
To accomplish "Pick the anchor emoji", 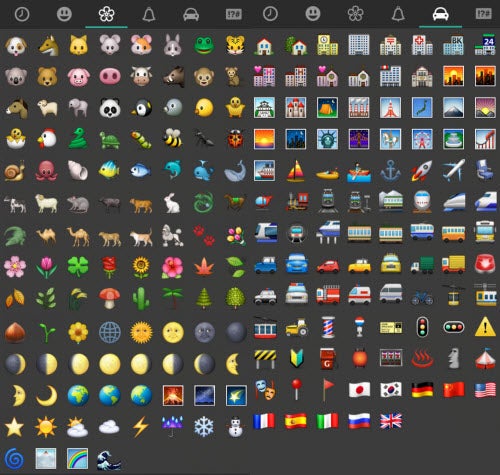I will coord(390,171).
